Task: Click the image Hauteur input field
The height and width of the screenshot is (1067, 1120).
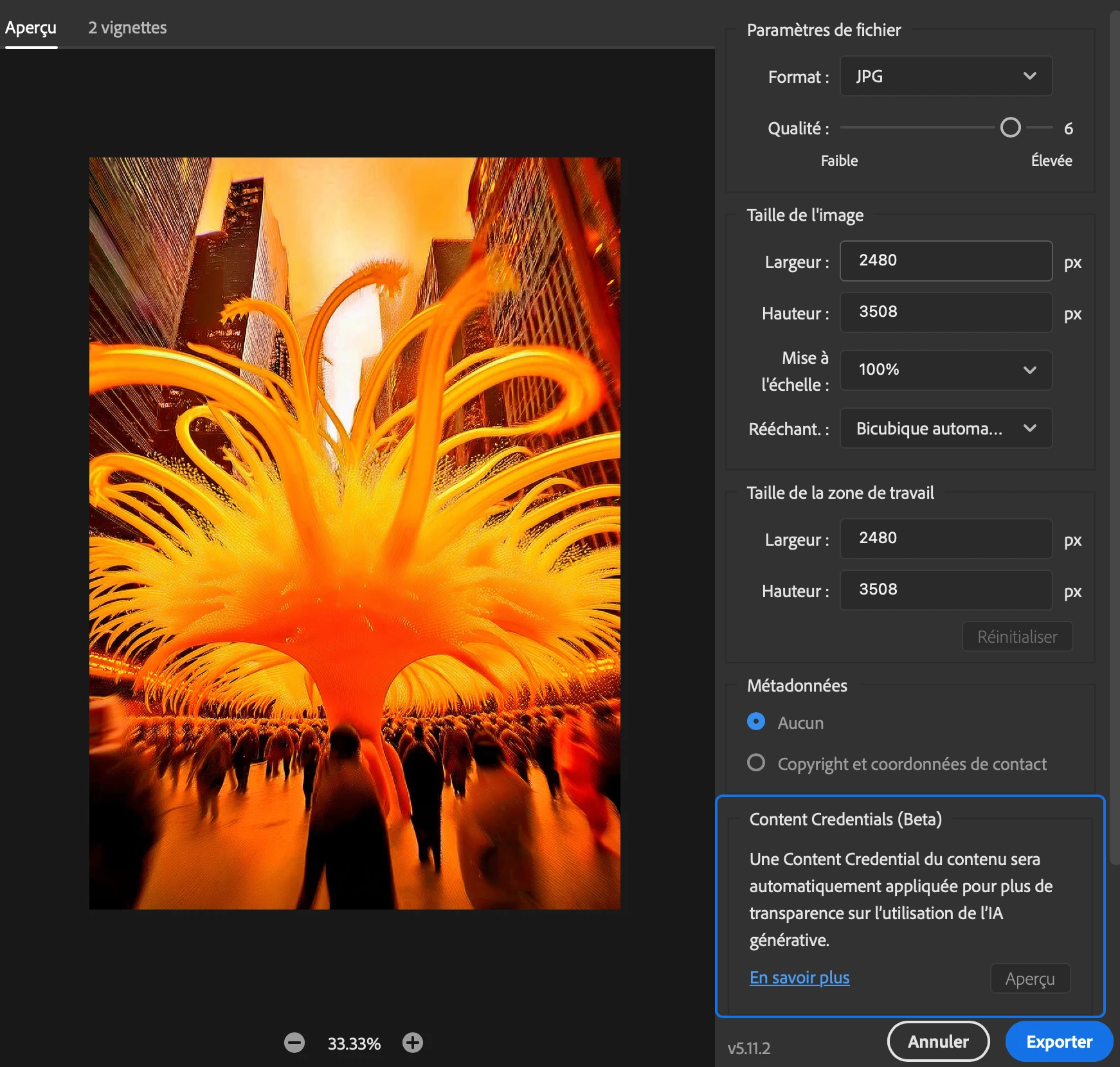Action: pos(946,312)
